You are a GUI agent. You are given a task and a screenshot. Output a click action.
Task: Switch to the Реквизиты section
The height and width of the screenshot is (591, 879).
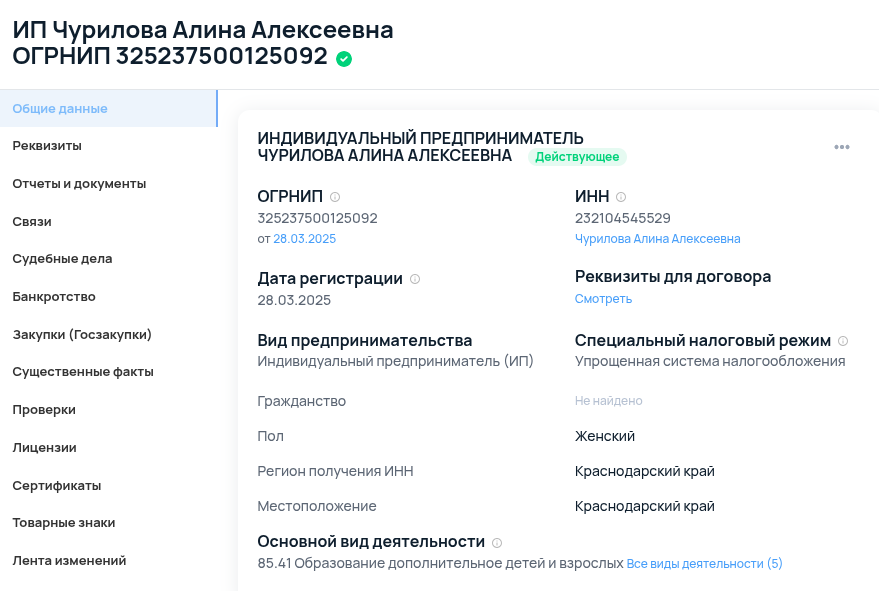pos(45,145)
